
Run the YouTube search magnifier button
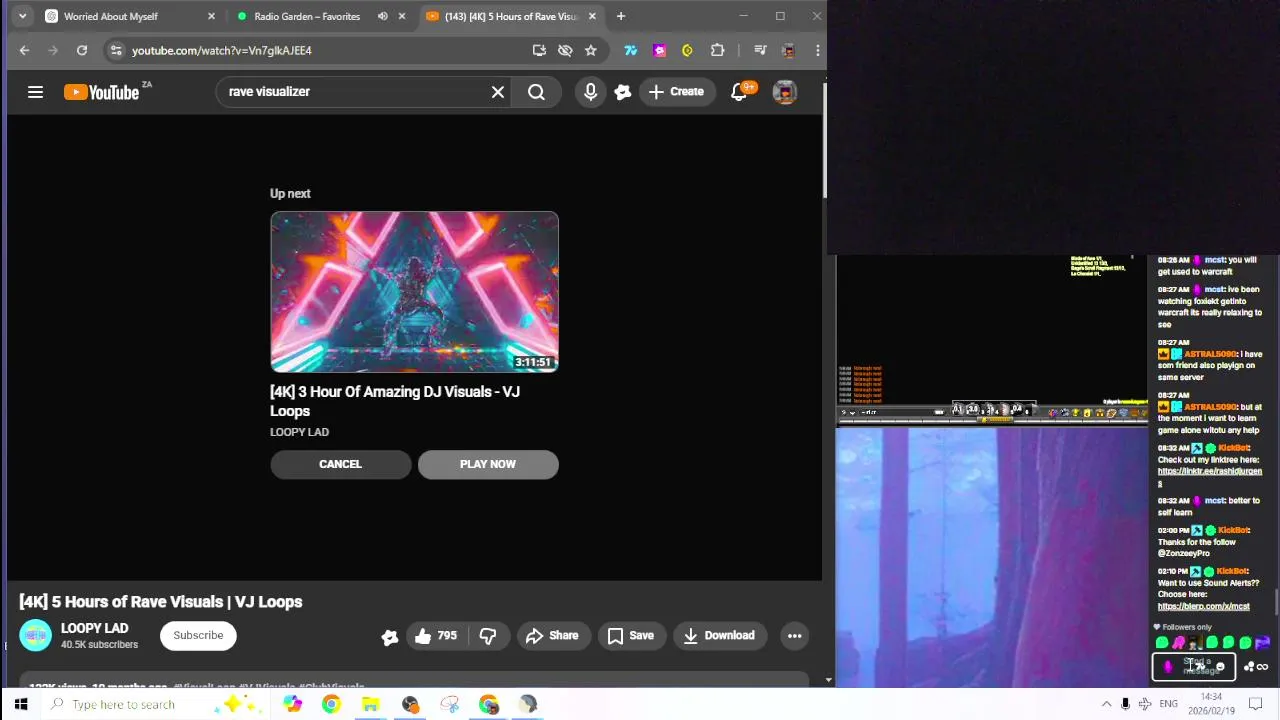click(536, 92)
